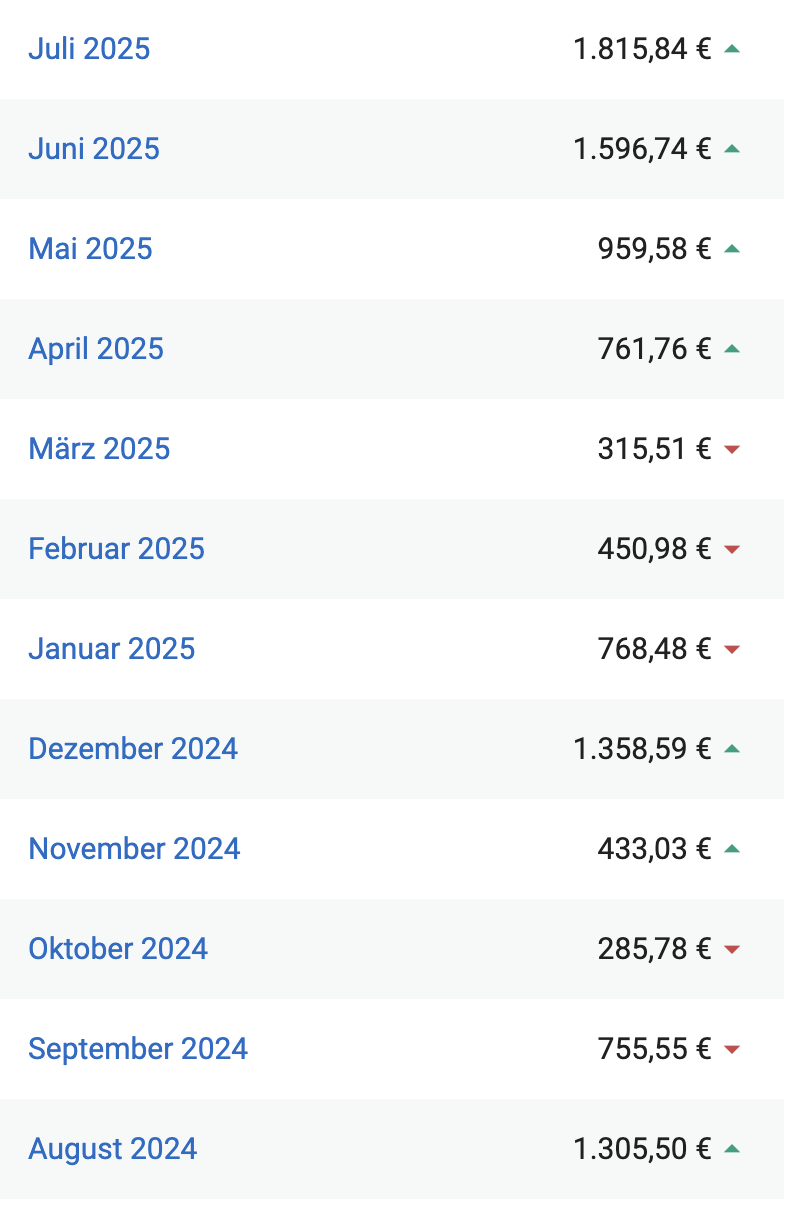The image size is (788, 1206).
Task: Open the Oktober 2024 link
Action: coord(118,949)
